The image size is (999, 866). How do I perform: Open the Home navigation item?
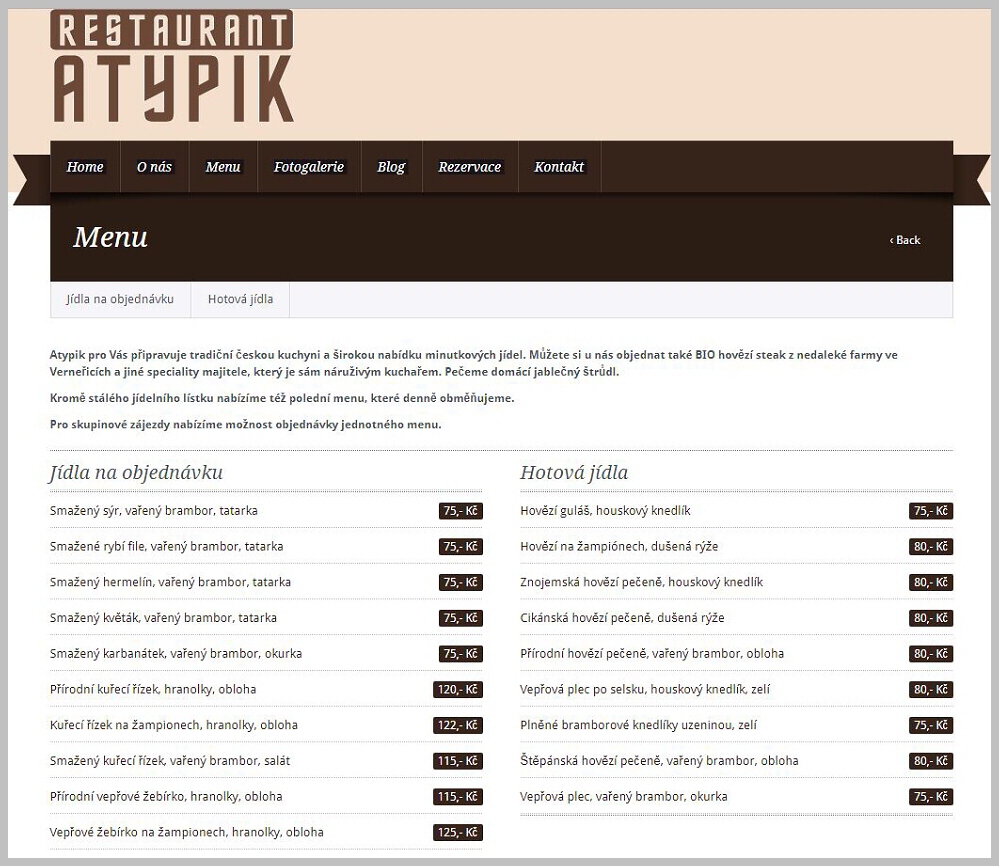click(85, 167)
